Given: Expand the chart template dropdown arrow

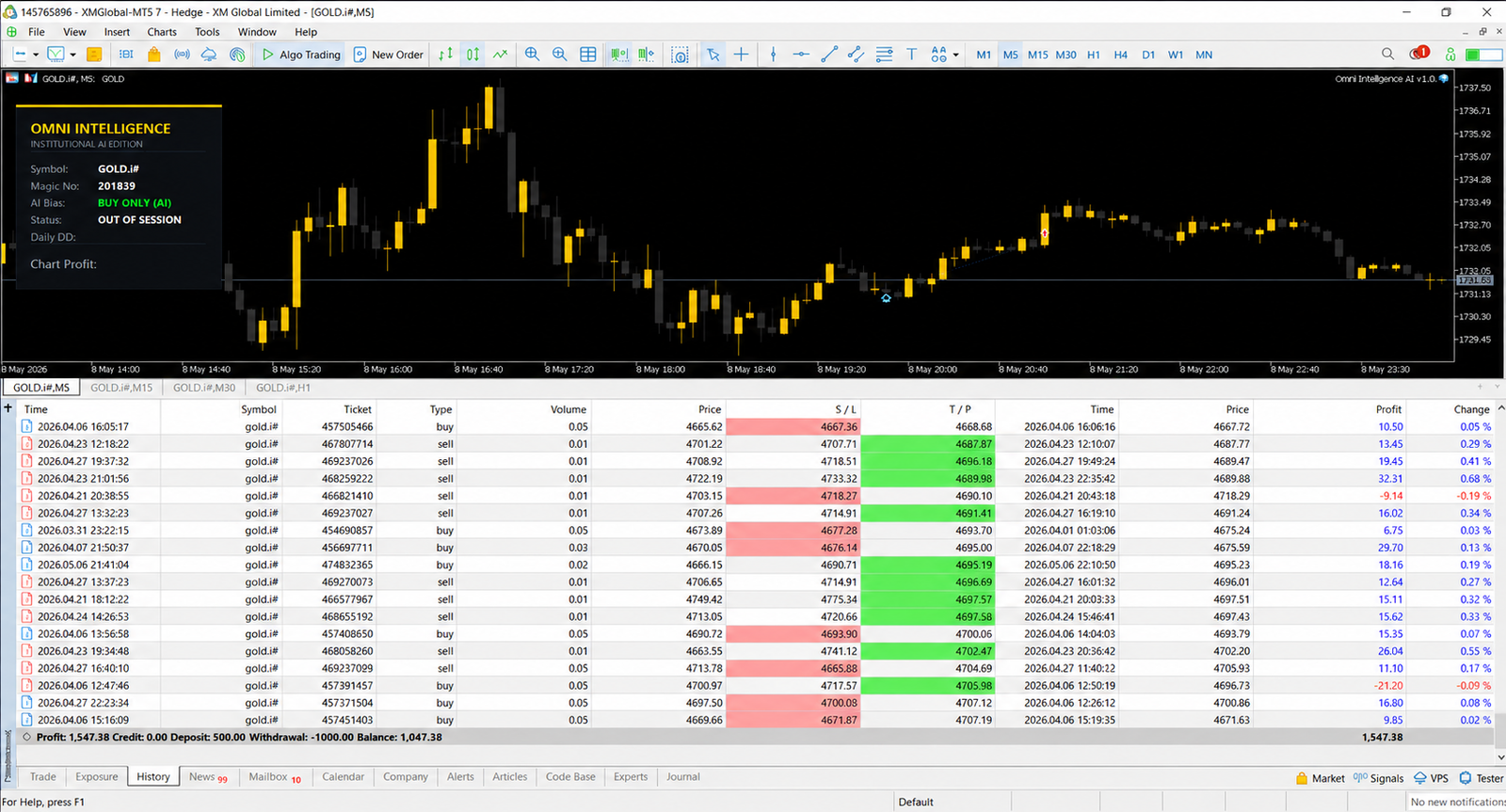Looking at the screenshot, I should pos(72,55).
